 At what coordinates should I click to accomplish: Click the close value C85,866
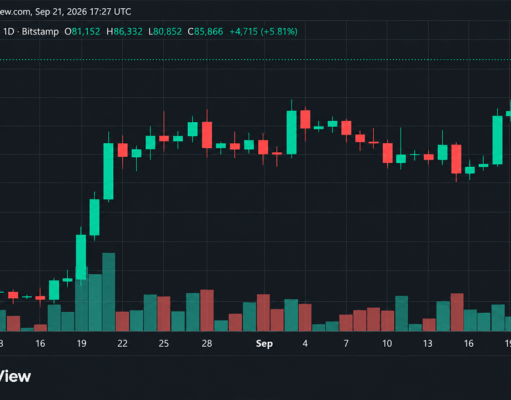(x=205, y=32)
